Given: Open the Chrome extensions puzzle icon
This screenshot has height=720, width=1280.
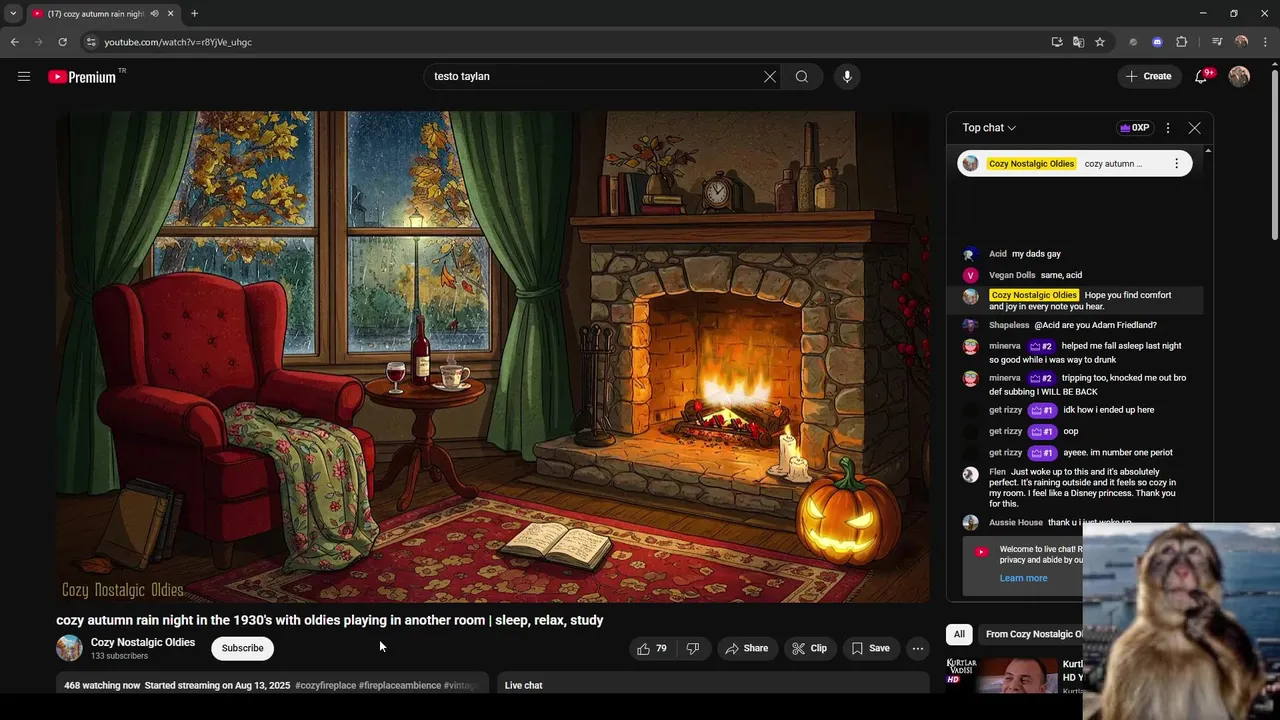Looking at the screenshot, I should pos(1181,42).
